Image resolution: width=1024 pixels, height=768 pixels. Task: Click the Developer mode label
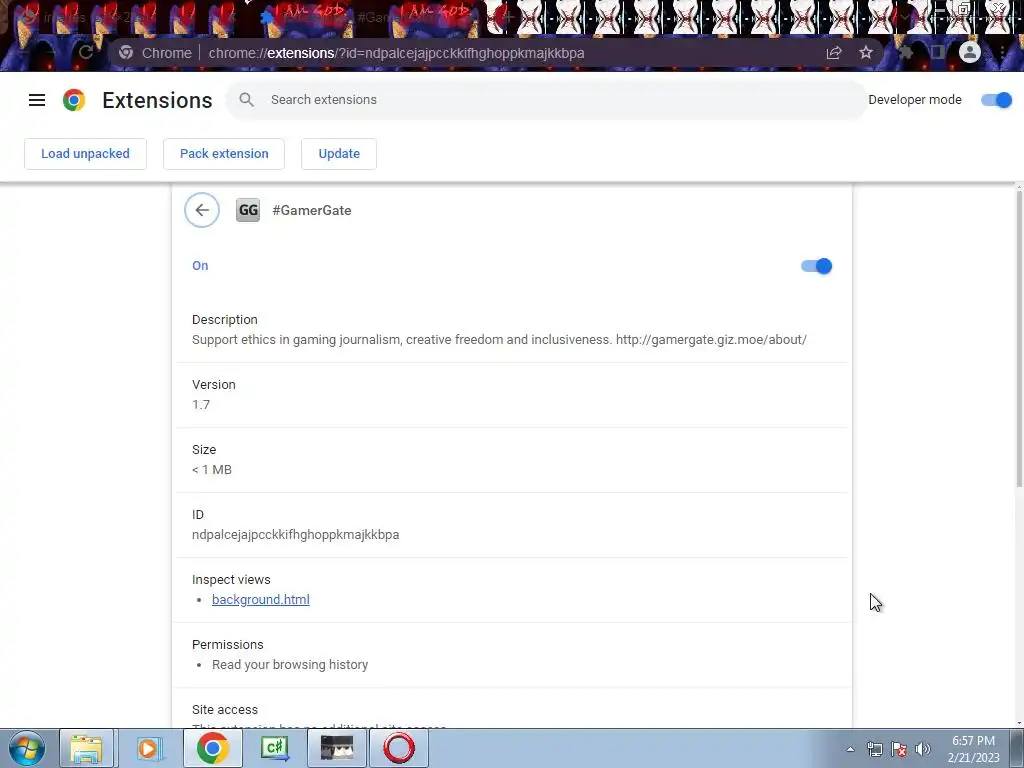[x=915, y=100]
